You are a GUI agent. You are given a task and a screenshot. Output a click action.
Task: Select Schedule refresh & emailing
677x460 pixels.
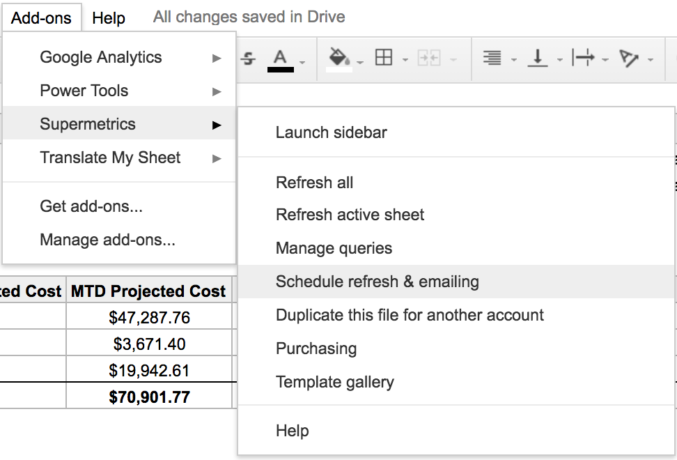(x=377, y=282)
